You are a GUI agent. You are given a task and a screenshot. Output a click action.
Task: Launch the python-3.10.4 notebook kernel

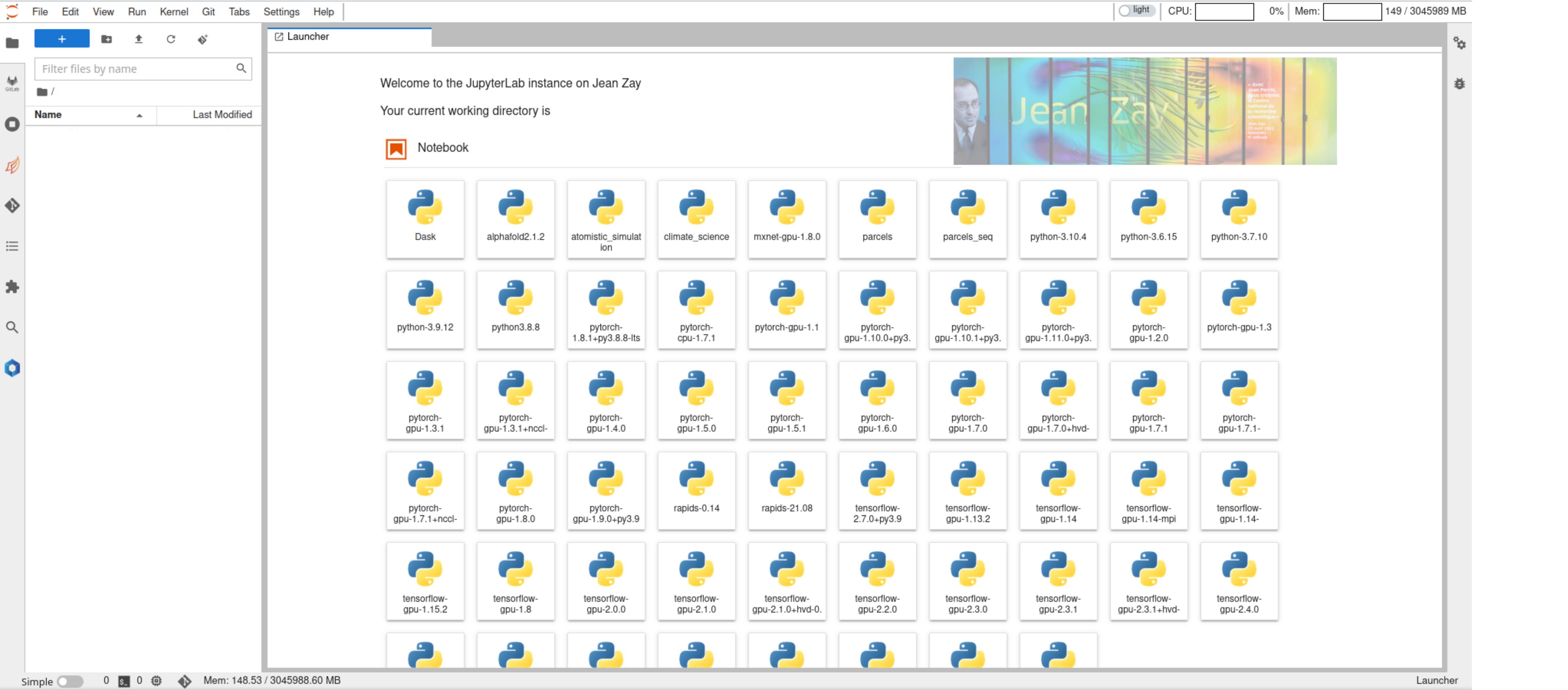[x=1058, y=219]
